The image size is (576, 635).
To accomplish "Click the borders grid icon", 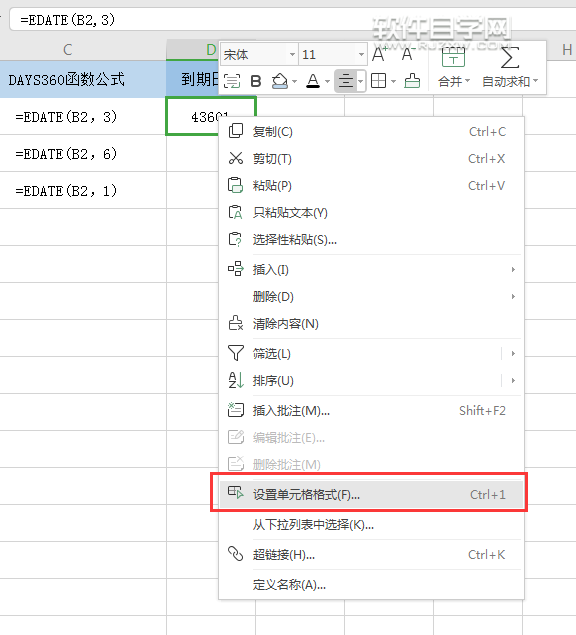I will click(x=379, y=81).
